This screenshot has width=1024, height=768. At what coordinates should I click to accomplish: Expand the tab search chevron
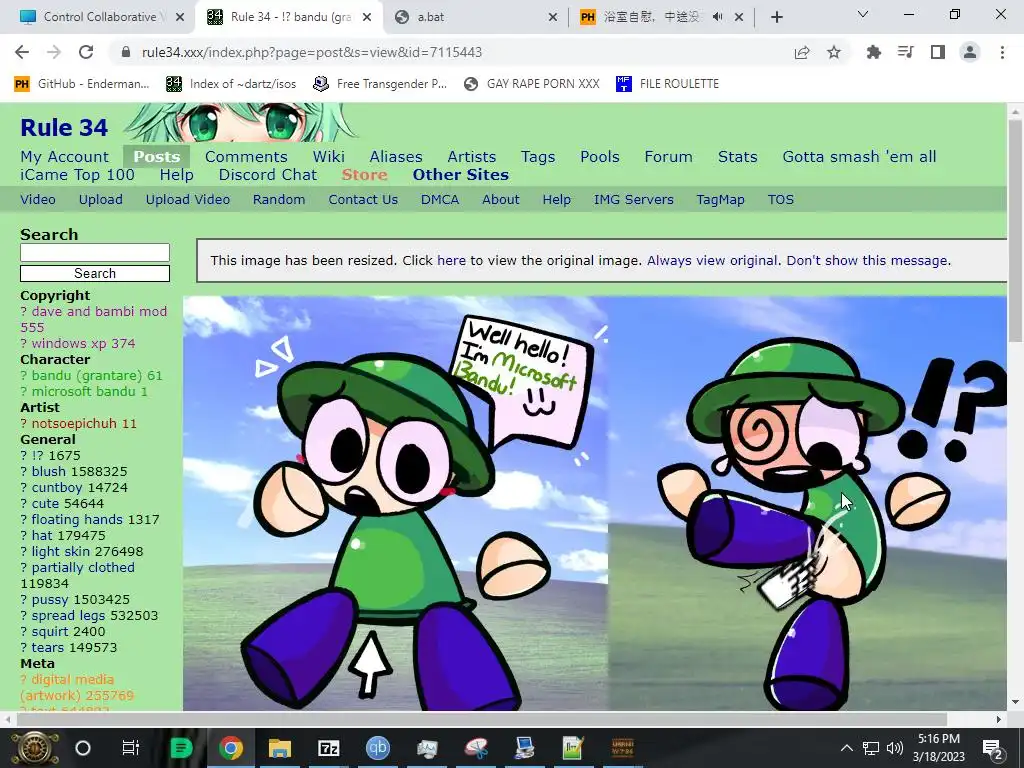tap(863, 14)
